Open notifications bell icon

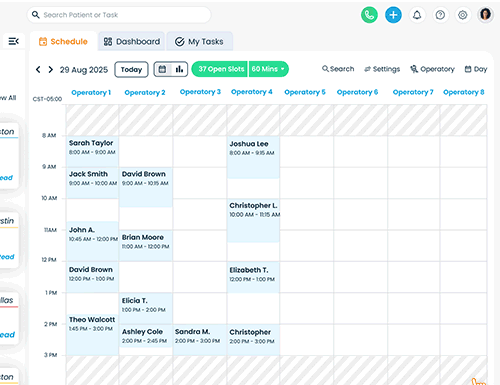coord(417,15)
